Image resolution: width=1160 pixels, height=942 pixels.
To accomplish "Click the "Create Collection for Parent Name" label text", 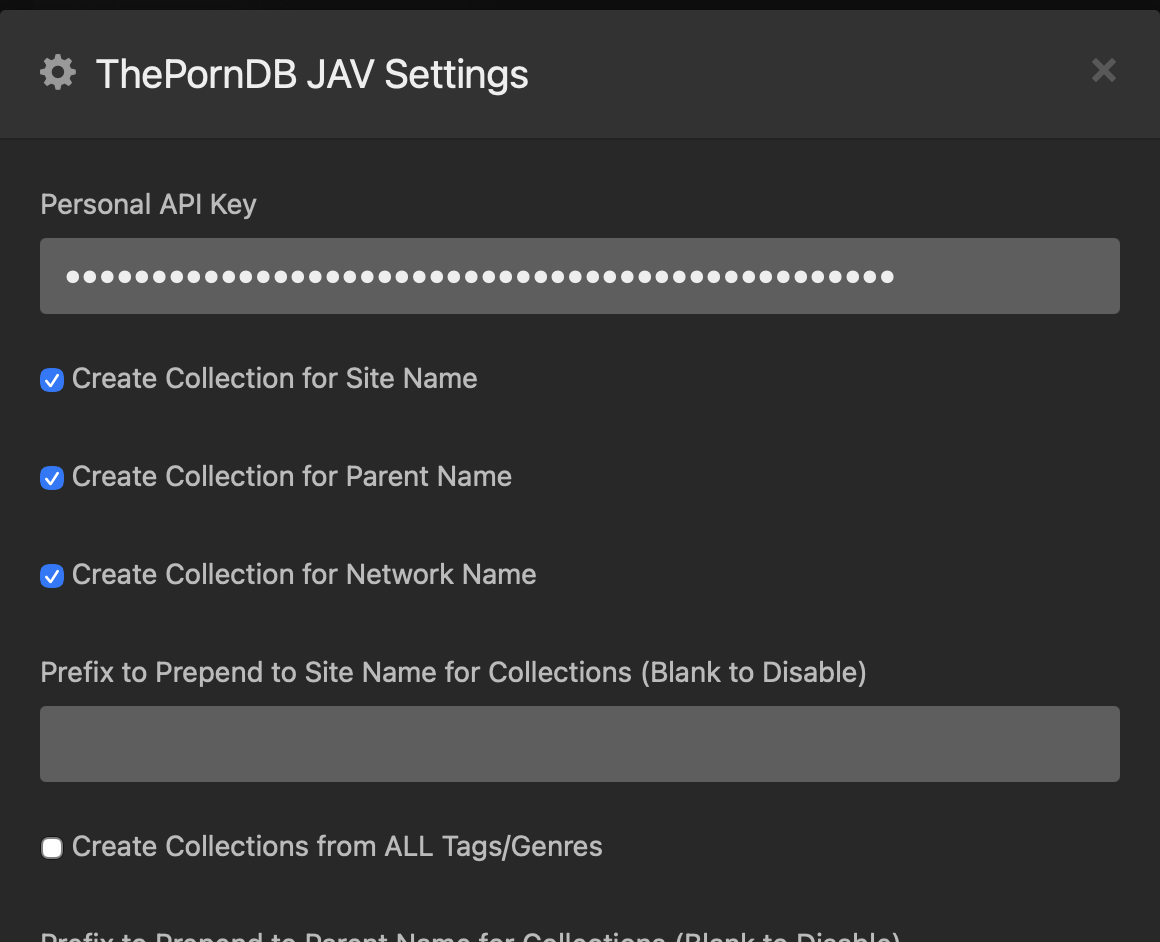I will coord(291,477).
